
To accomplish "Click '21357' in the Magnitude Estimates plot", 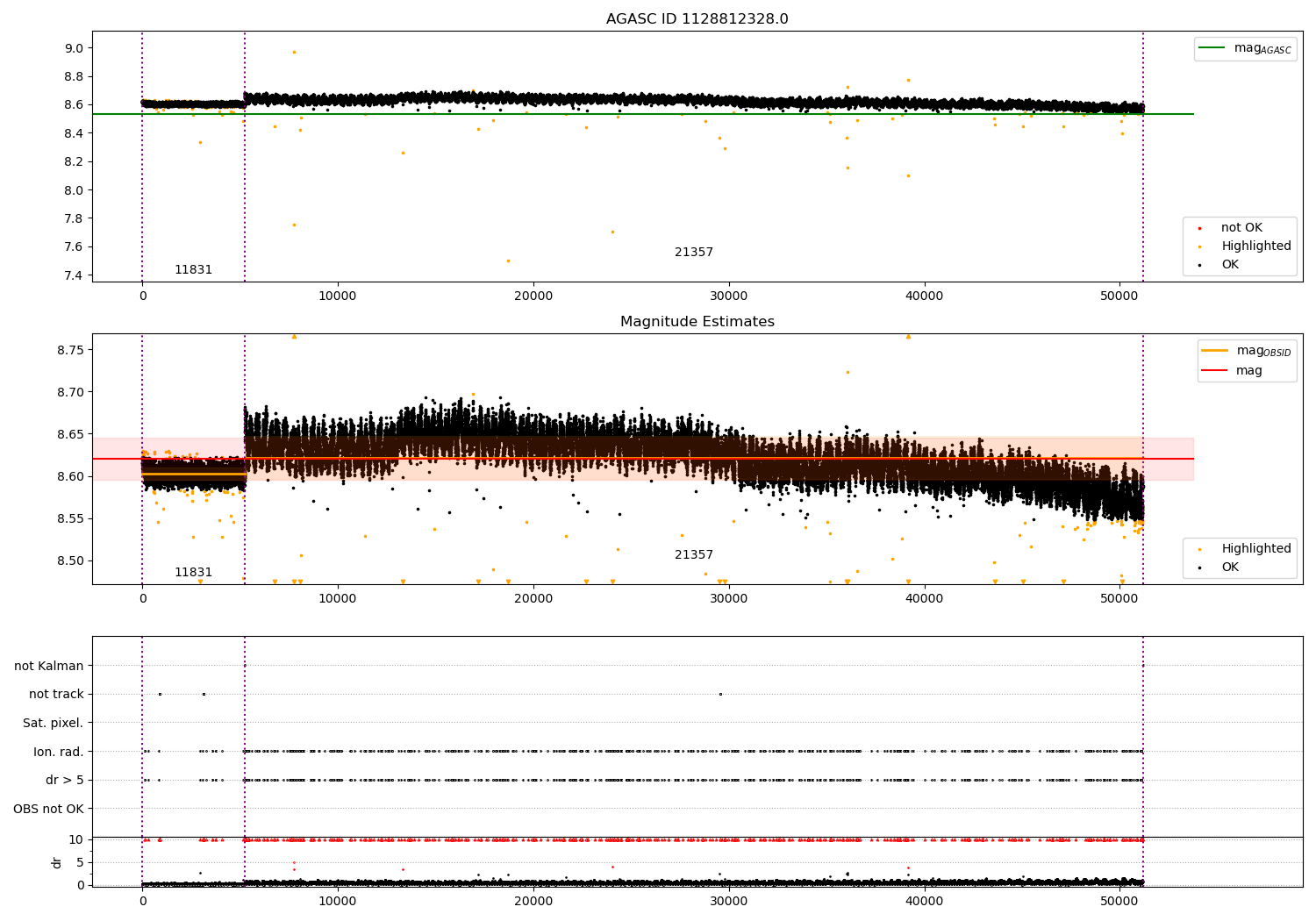I will coord(694,555).
